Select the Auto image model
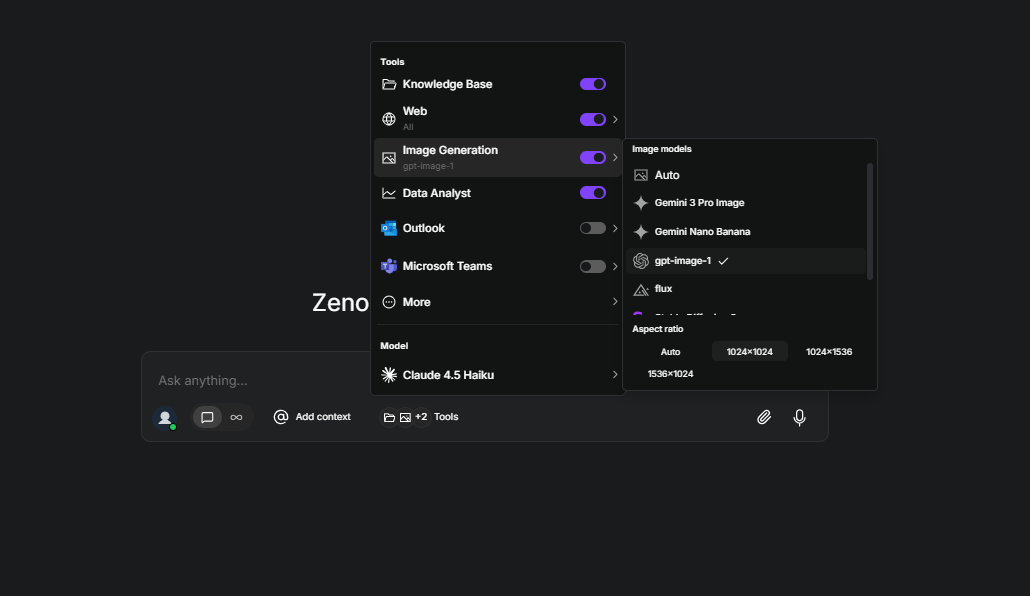Screen dimensions: 1030x596 click(746, 175)
